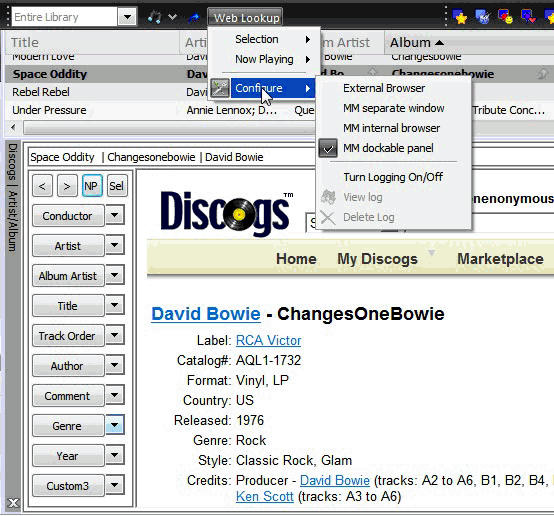Click the Conductor lookup button
Image resolution: width=554 pixels, height=516 pixels.
68,216
